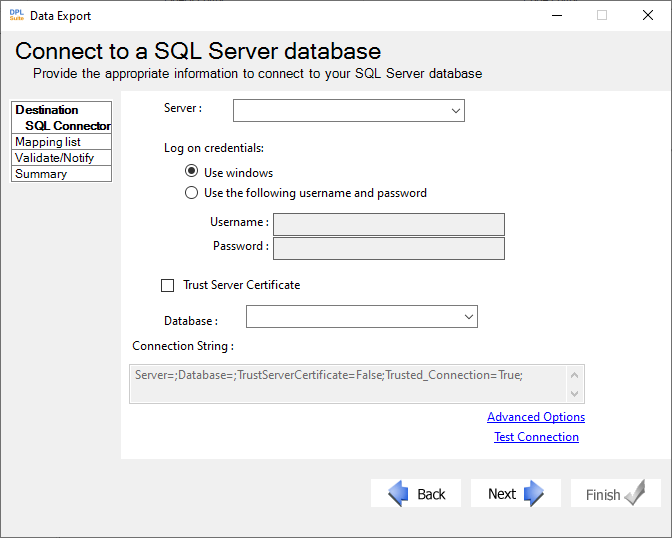Viewport: 672px width, 538px height.
Task: Open the Advanced Options link
Action: click(x=536, y=417)
